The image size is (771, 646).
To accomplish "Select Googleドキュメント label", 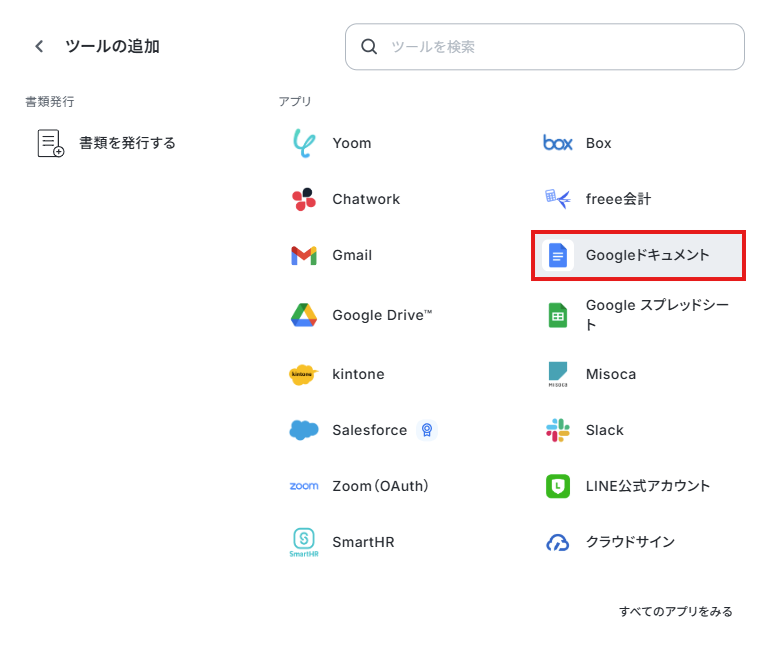I will (x=647, y=255).
